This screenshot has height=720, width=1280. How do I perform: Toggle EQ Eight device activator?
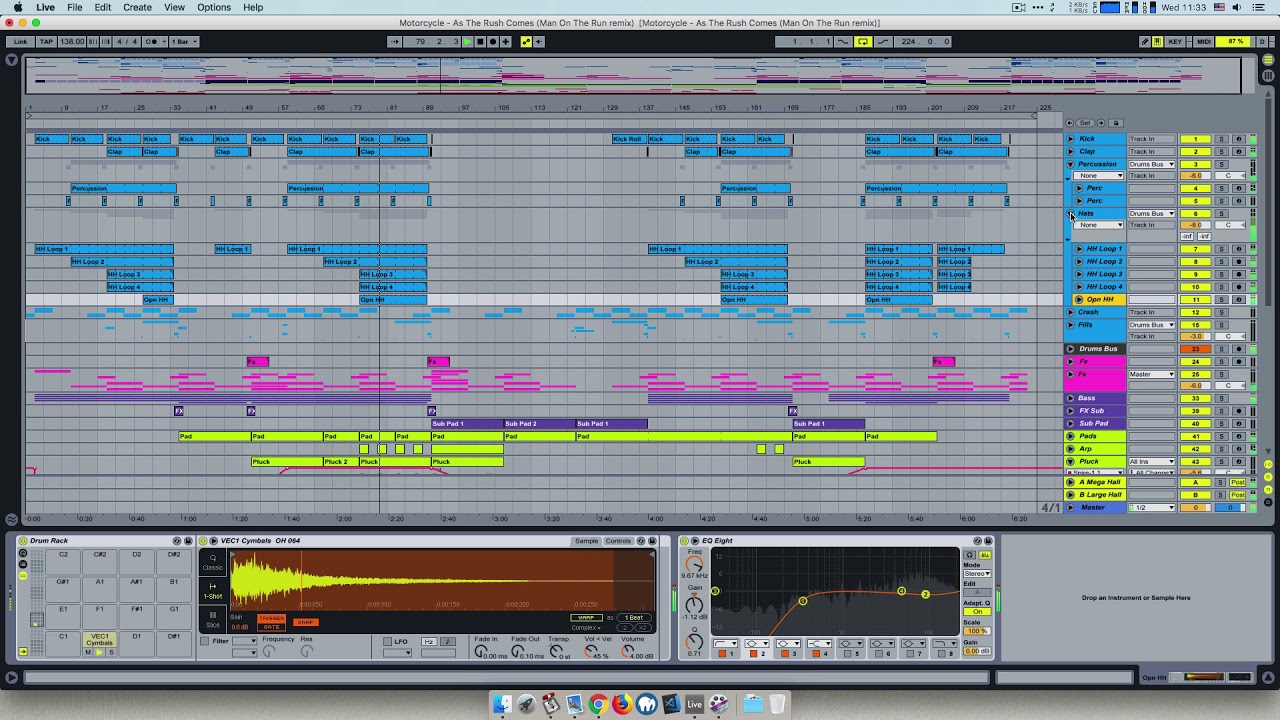[x=684, y=541]
